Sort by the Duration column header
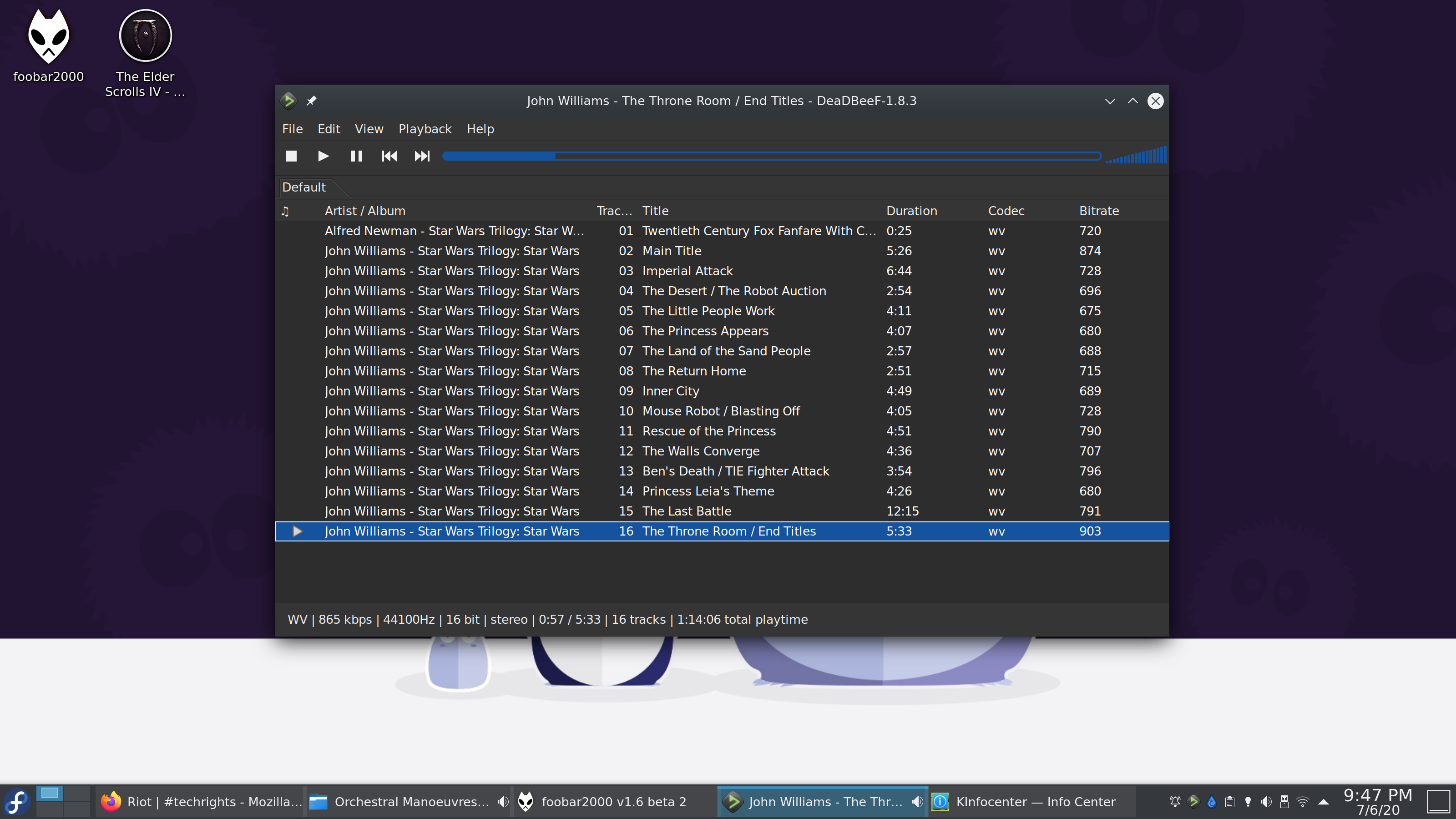Viewport: 1456px width, 819px height. point(911,211)
